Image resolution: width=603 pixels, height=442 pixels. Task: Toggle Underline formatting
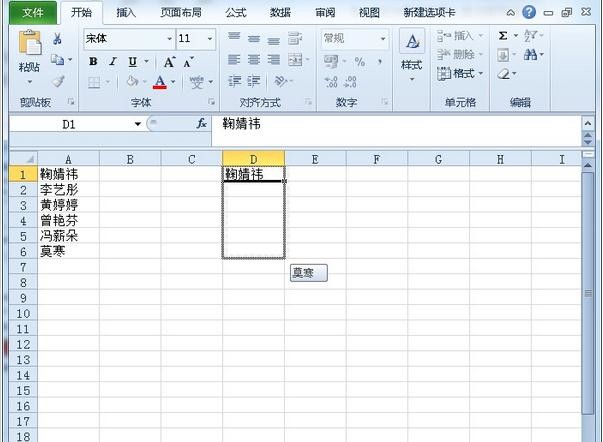[x=131, y=62]
